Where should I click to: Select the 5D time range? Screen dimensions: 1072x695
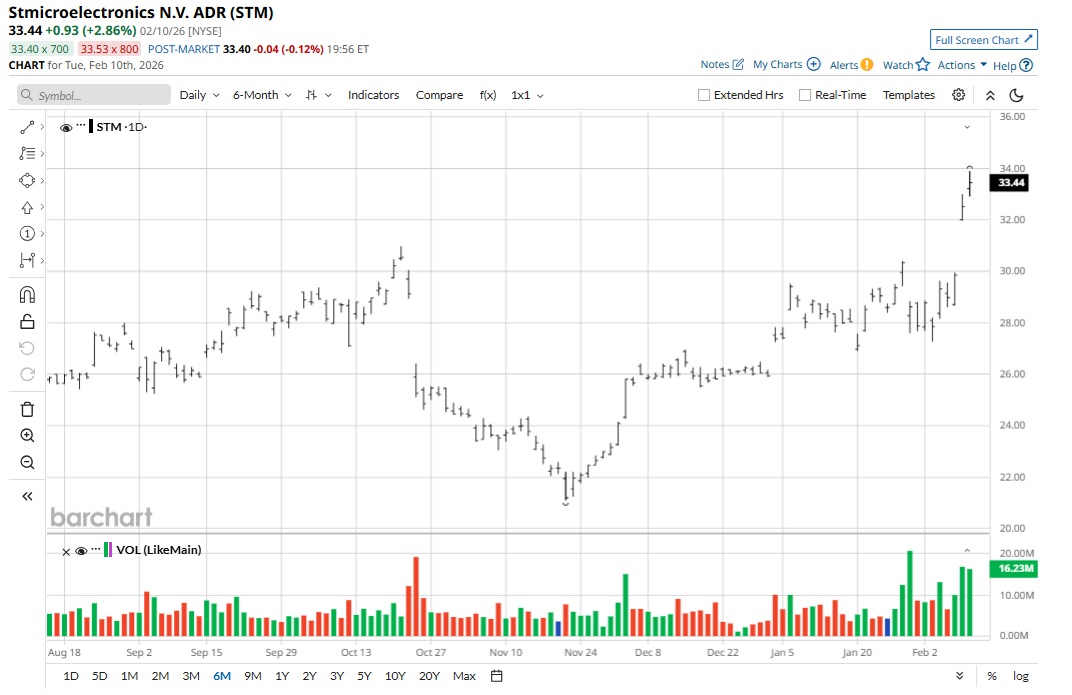point(100,676)
